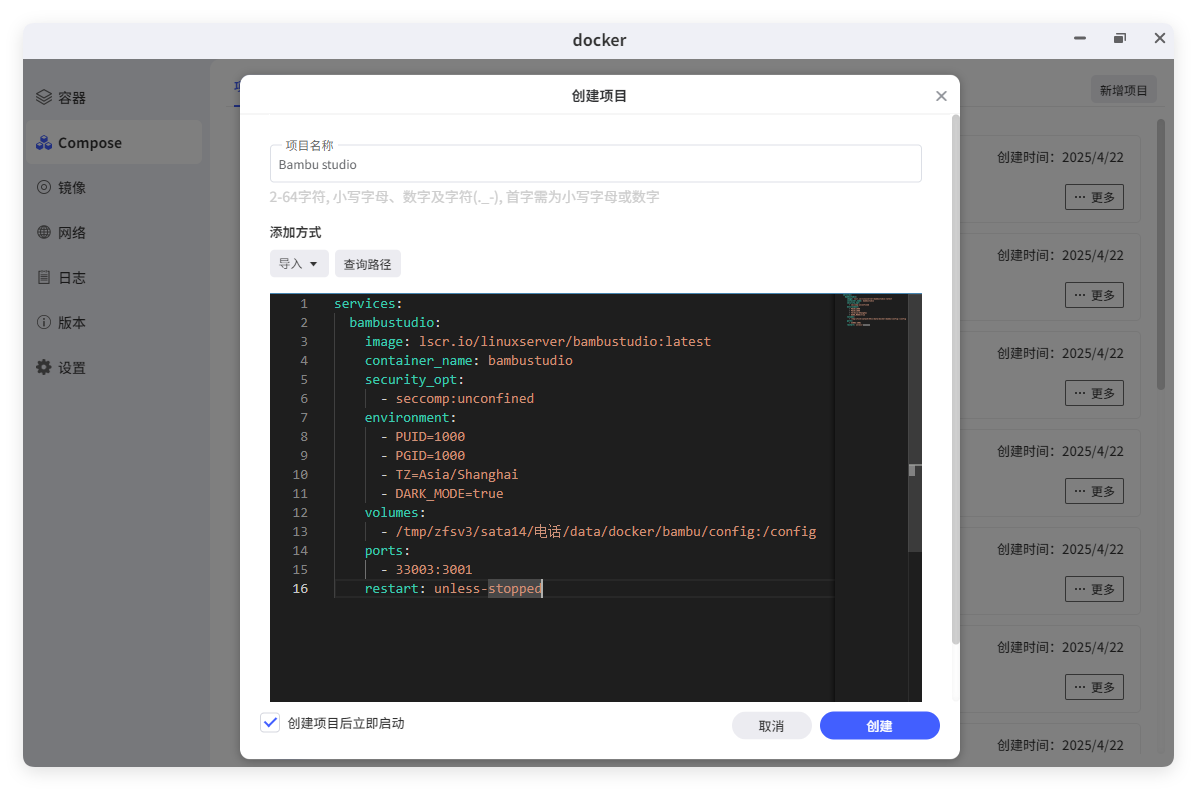
Task: Click the 添加方式 label
Action: coord(295,232)
